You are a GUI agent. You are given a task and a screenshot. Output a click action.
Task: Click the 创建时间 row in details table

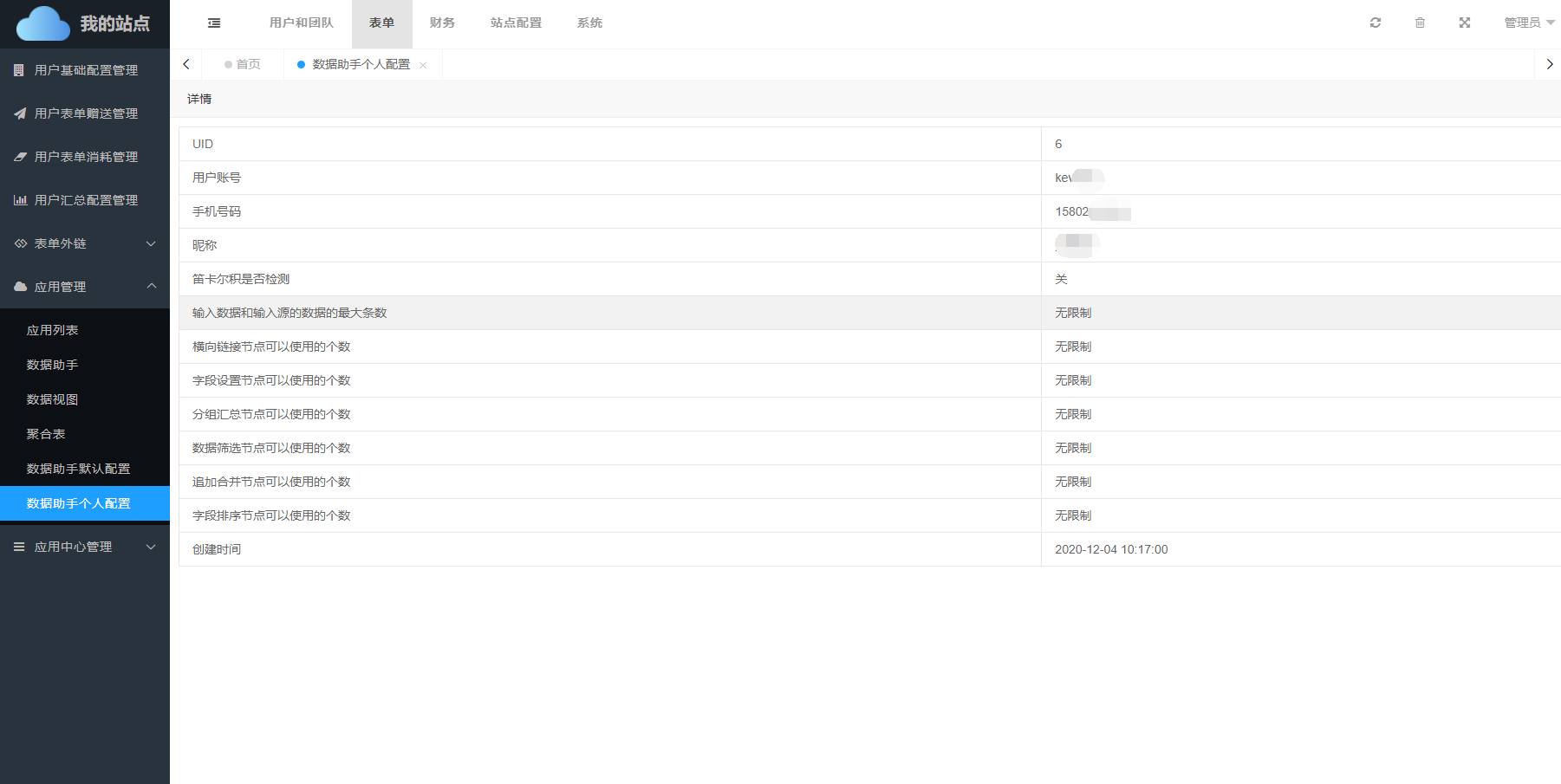(x=609, y=549)
